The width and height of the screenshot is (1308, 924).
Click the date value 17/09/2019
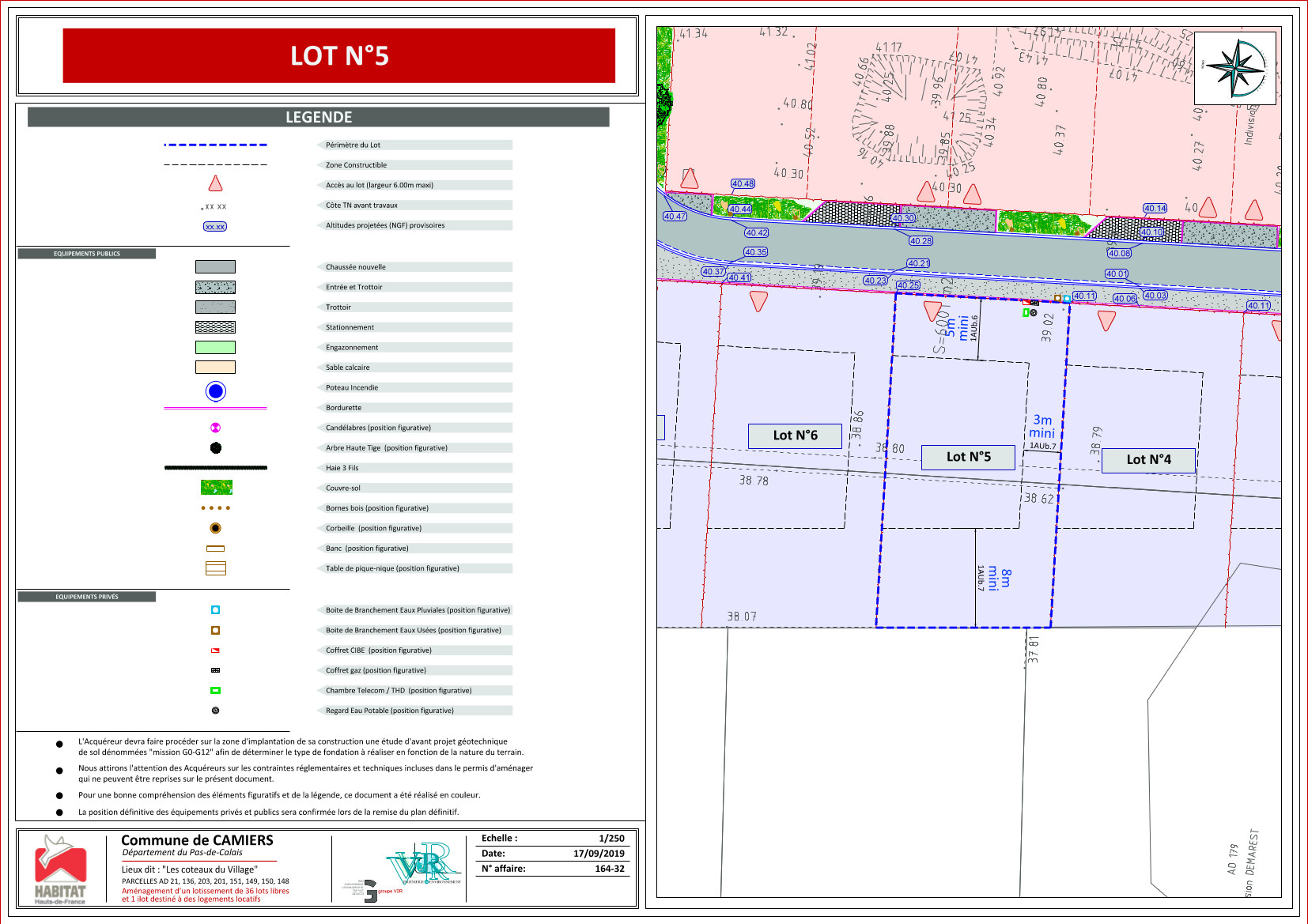coord(599,854)
